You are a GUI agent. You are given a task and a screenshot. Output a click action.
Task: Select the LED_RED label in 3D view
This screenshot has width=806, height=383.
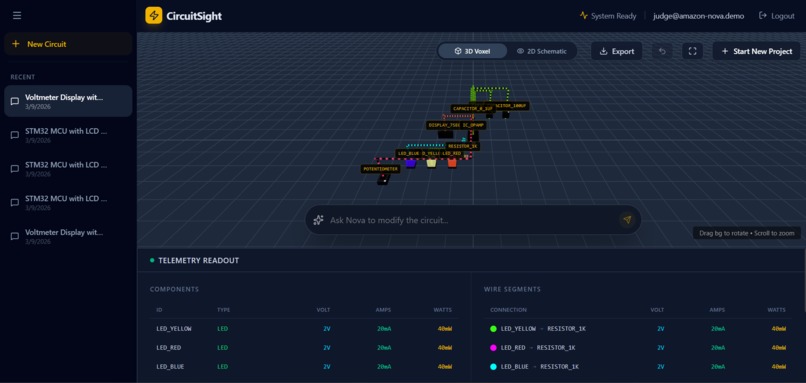point(451,153)
